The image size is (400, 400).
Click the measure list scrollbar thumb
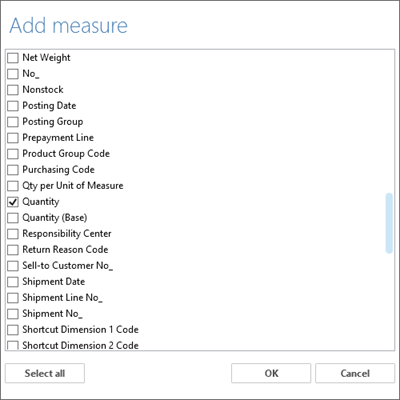click(389, 223)
